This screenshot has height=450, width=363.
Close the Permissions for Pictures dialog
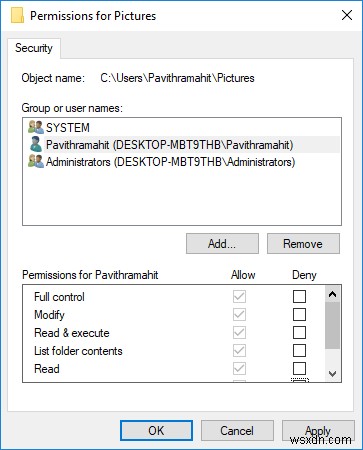tap(347, 15)
